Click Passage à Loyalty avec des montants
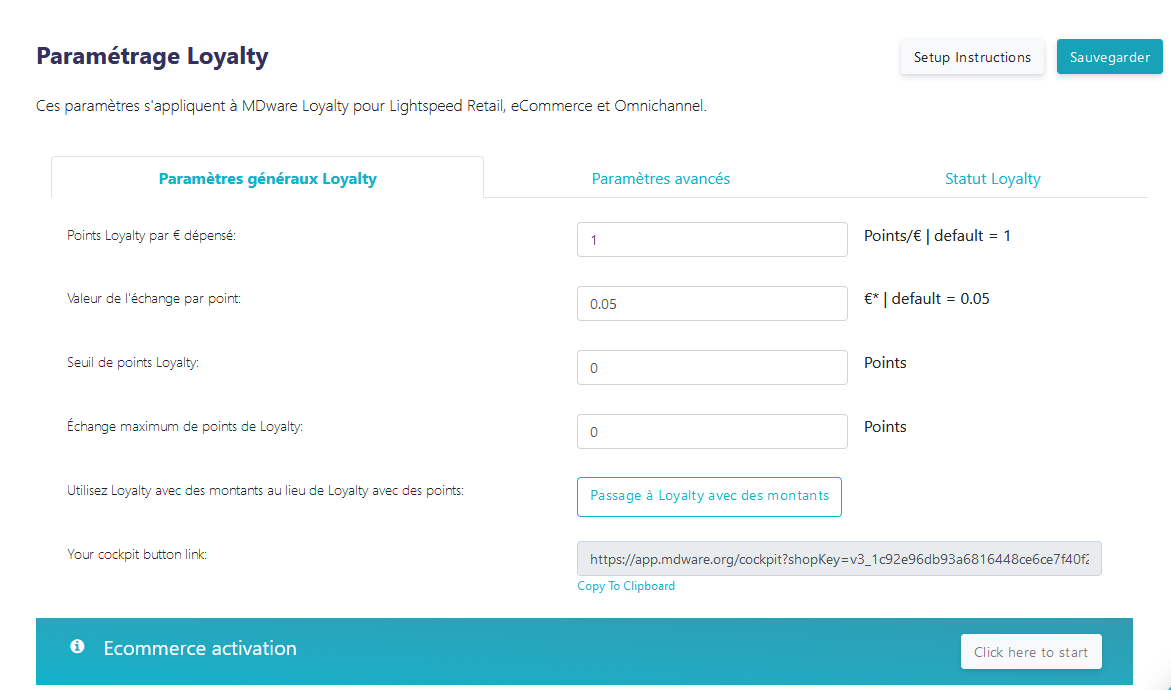 point(709,497)
